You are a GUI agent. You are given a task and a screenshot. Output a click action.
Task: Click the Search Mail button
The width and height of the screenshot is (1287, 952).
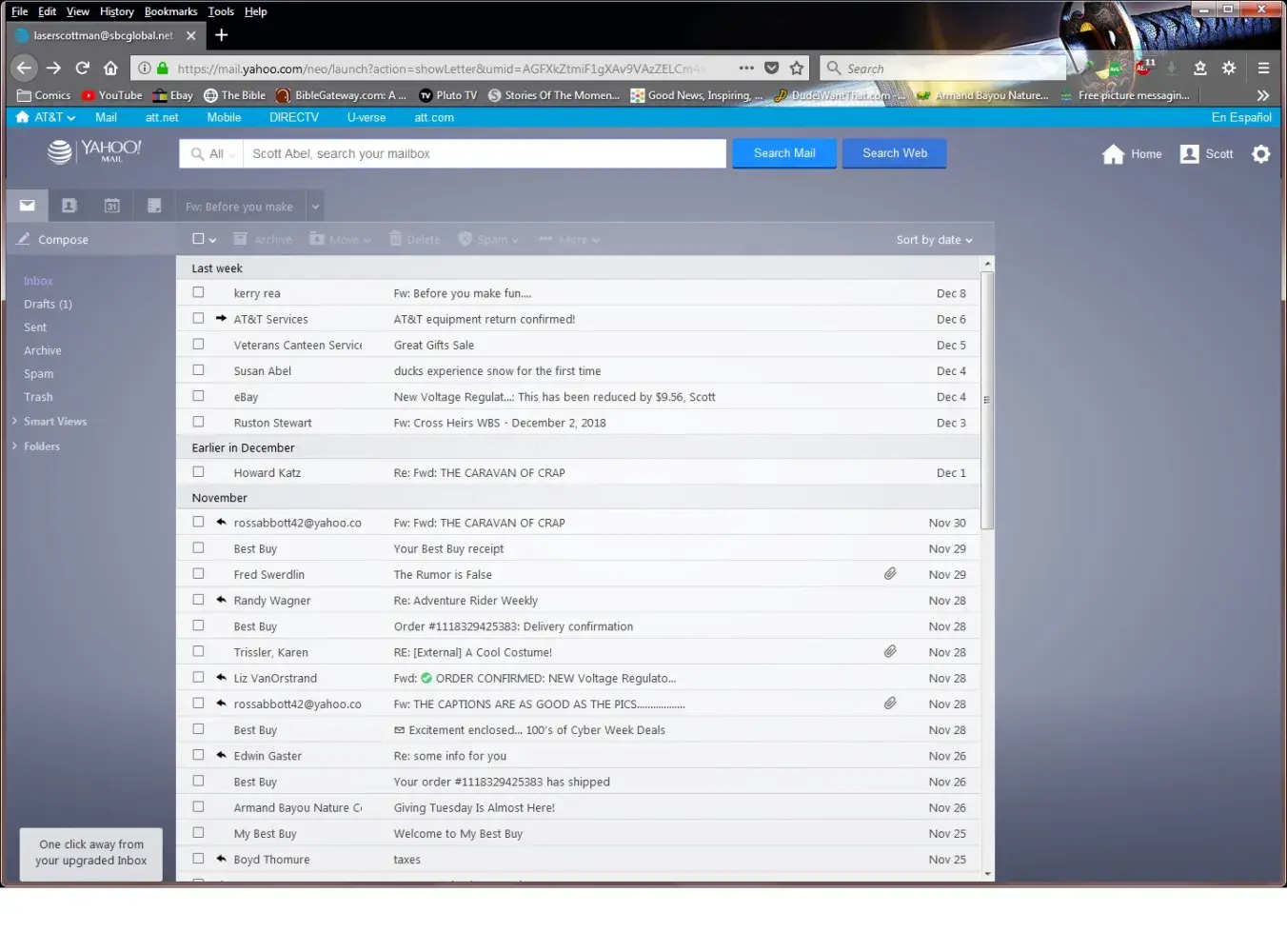pyautogui.click(x=783, y=153)
